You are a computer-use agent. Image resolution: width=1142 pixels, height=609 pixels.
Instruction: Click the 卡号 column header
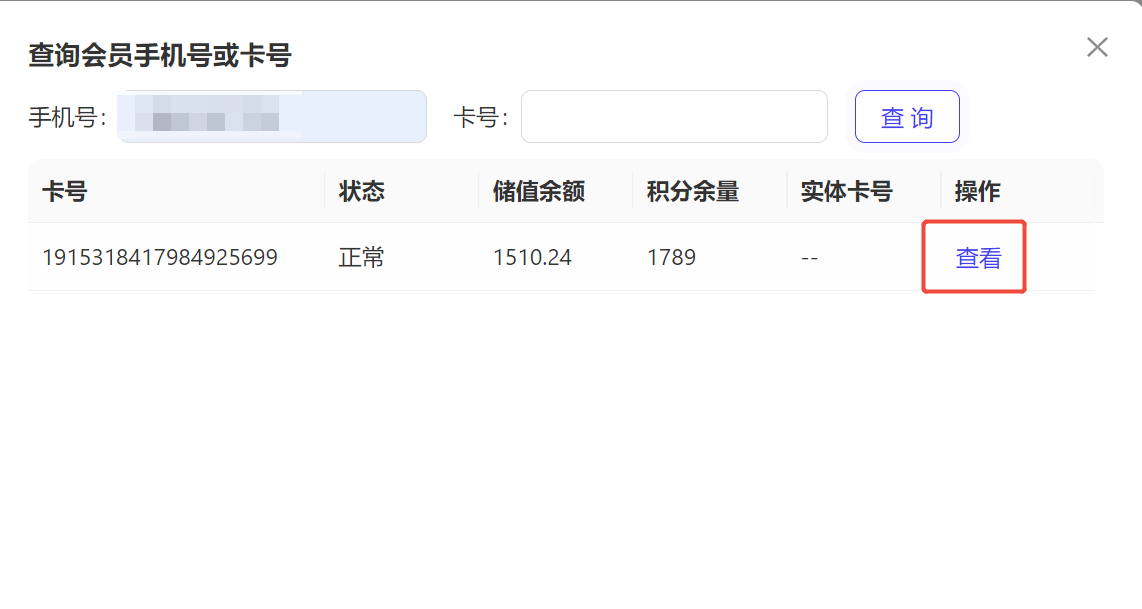pos(65,192)
